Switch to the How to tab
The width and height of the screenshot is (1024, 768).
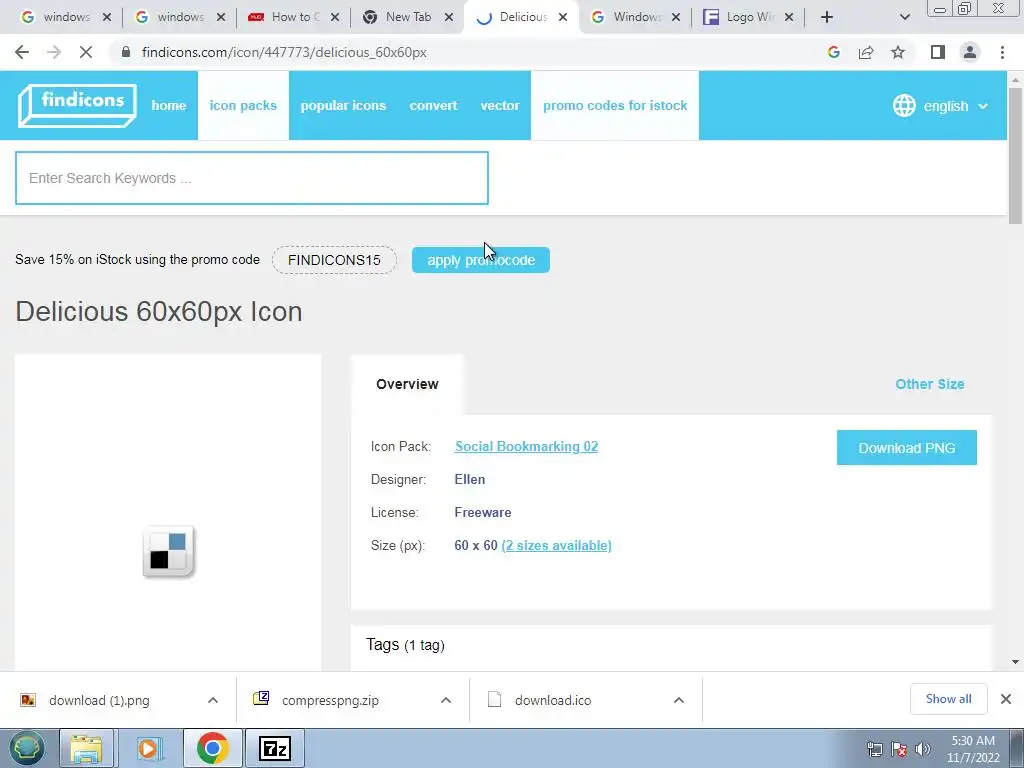[293, 17]
